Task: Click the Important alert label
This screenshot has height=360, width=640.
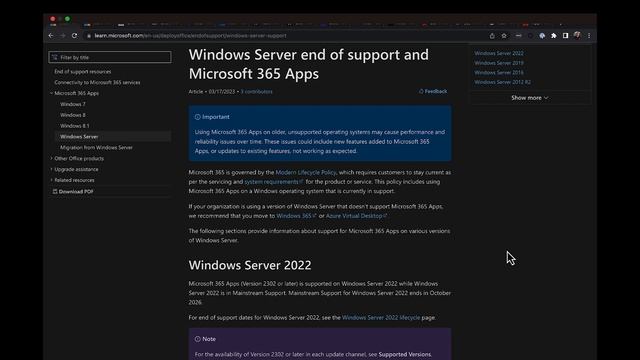Action: pos(212,117)
